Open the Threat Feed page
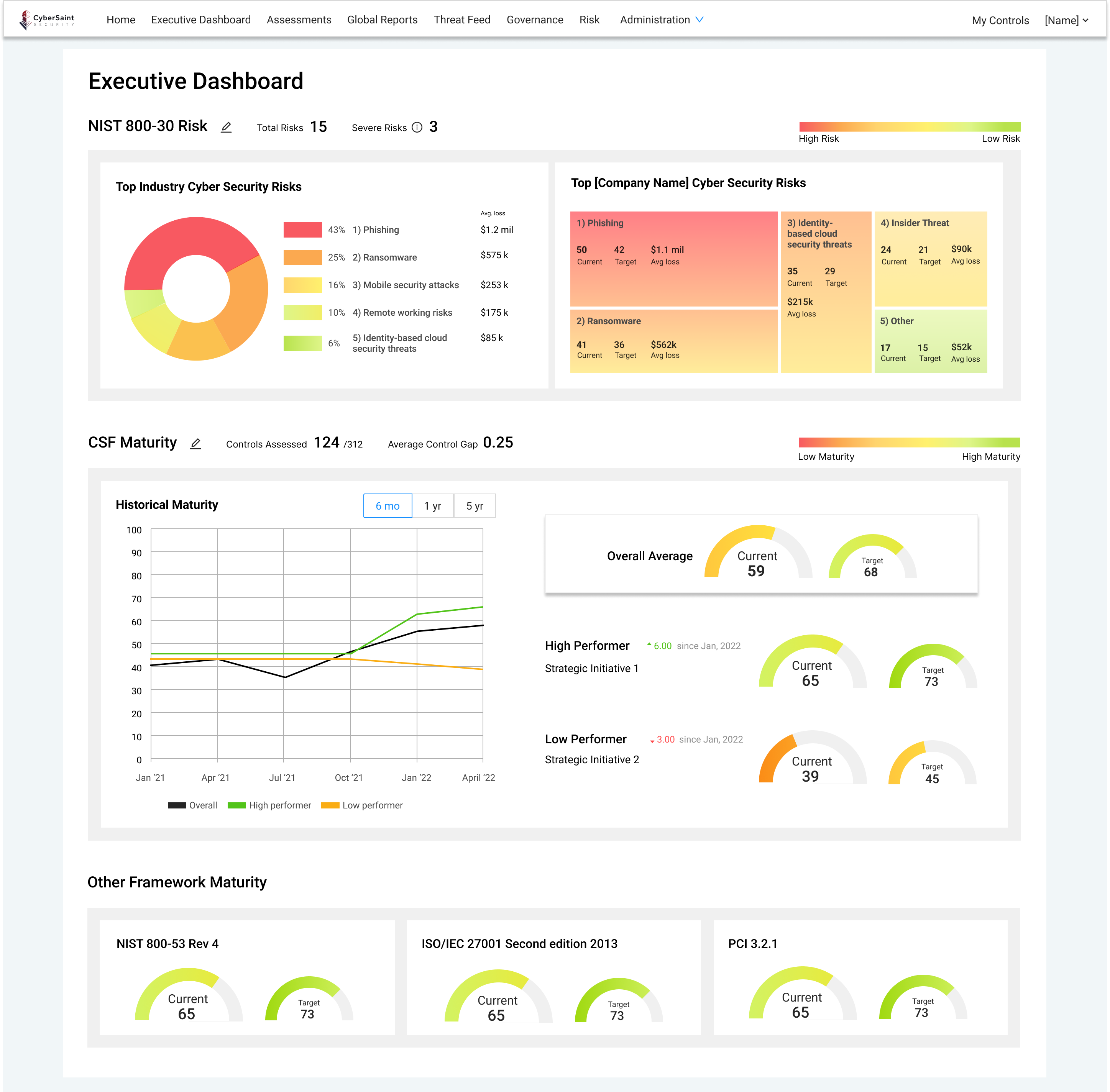1110x1092 pixels. click(462, 20)
